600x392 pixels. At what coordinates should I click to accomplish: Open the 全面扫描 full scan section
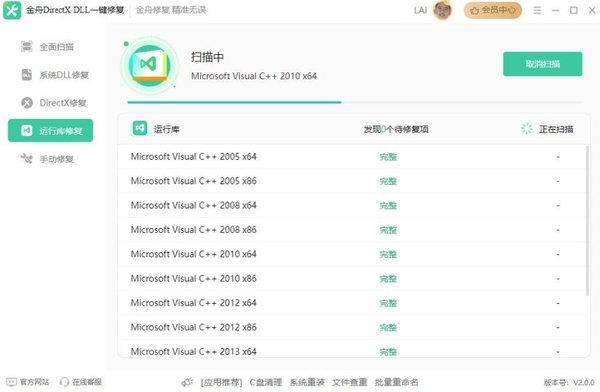[47, 47]
